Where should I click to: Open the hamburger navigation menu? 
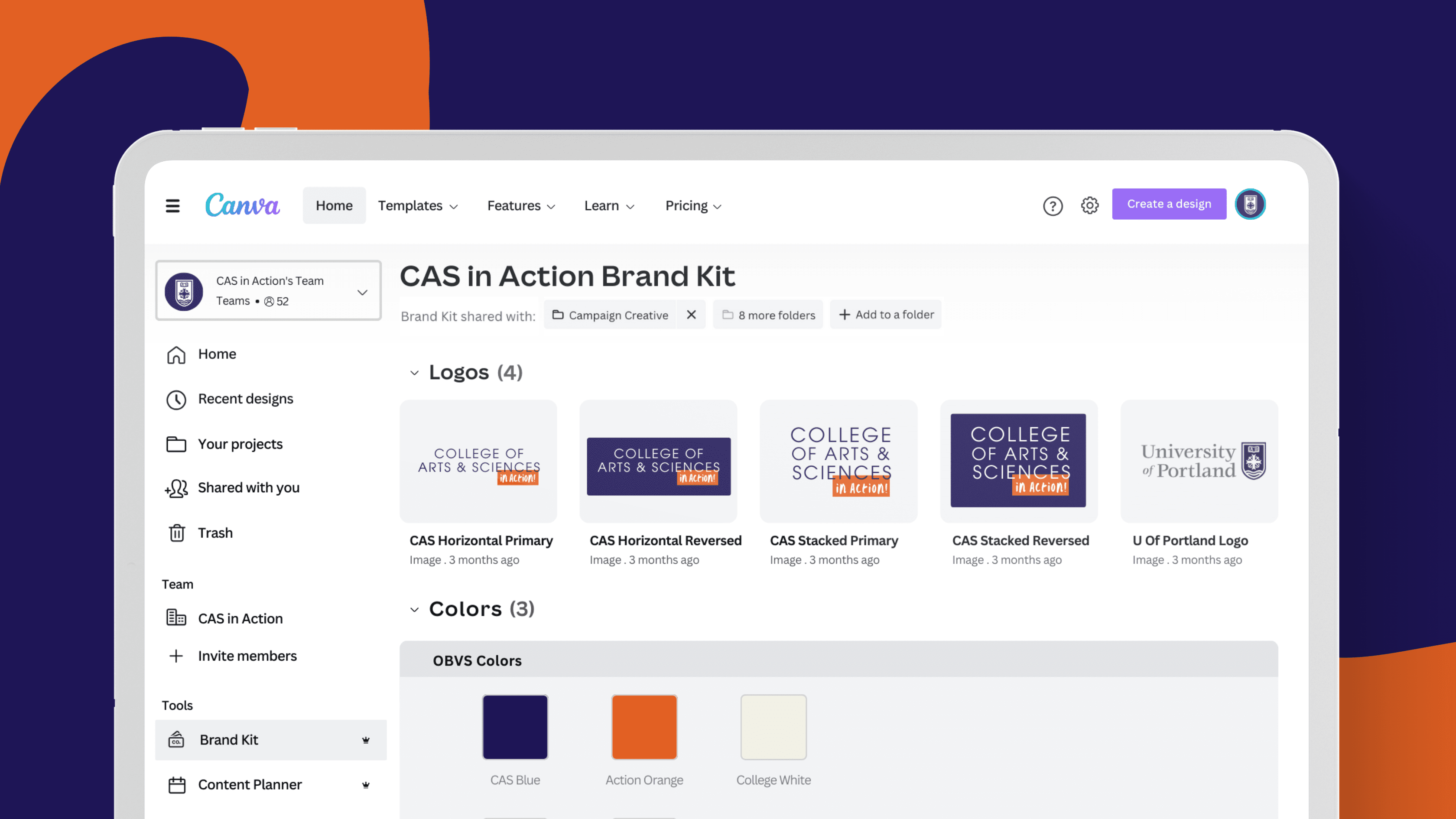pos(173,206)
